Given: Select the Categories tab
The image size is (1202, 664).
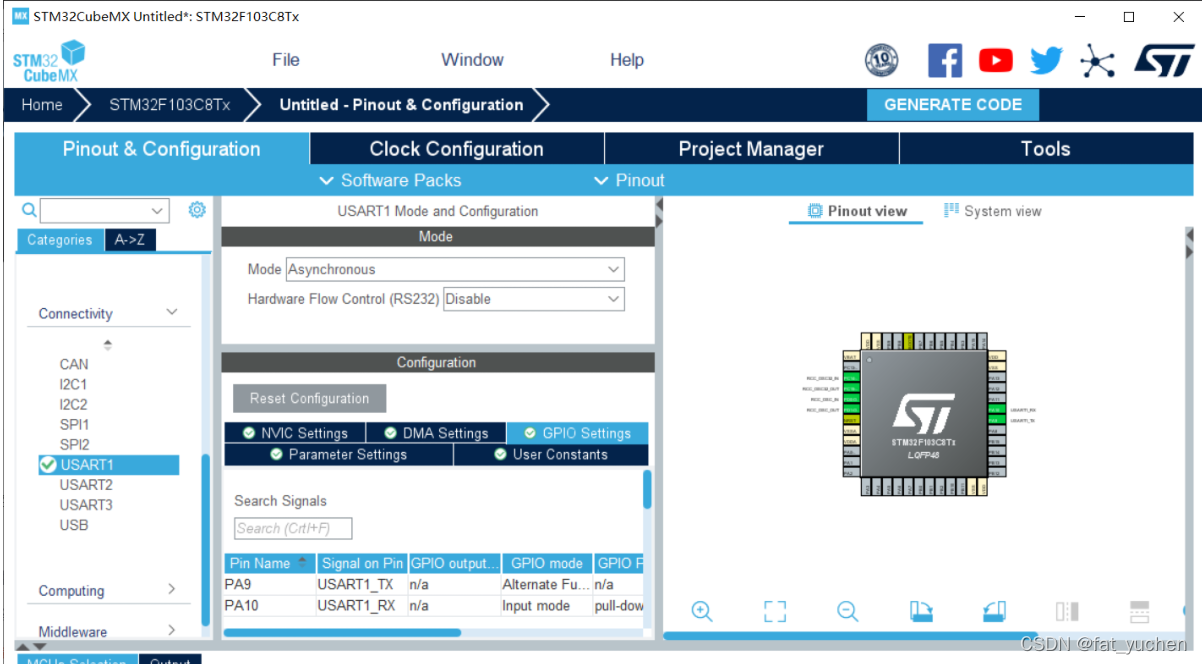Looking at the screenshot, I should 60,240.
